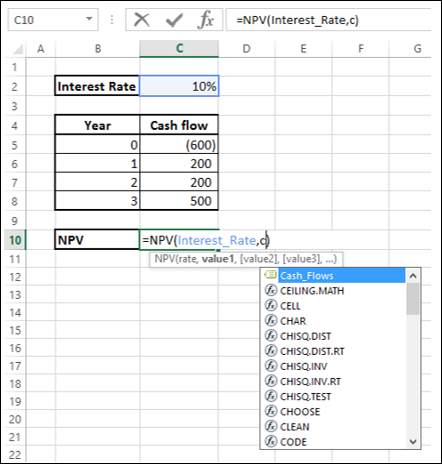This screenshot has width=442, height=464.
Task: Click inside the formula bar text
Action: point(297,20)
